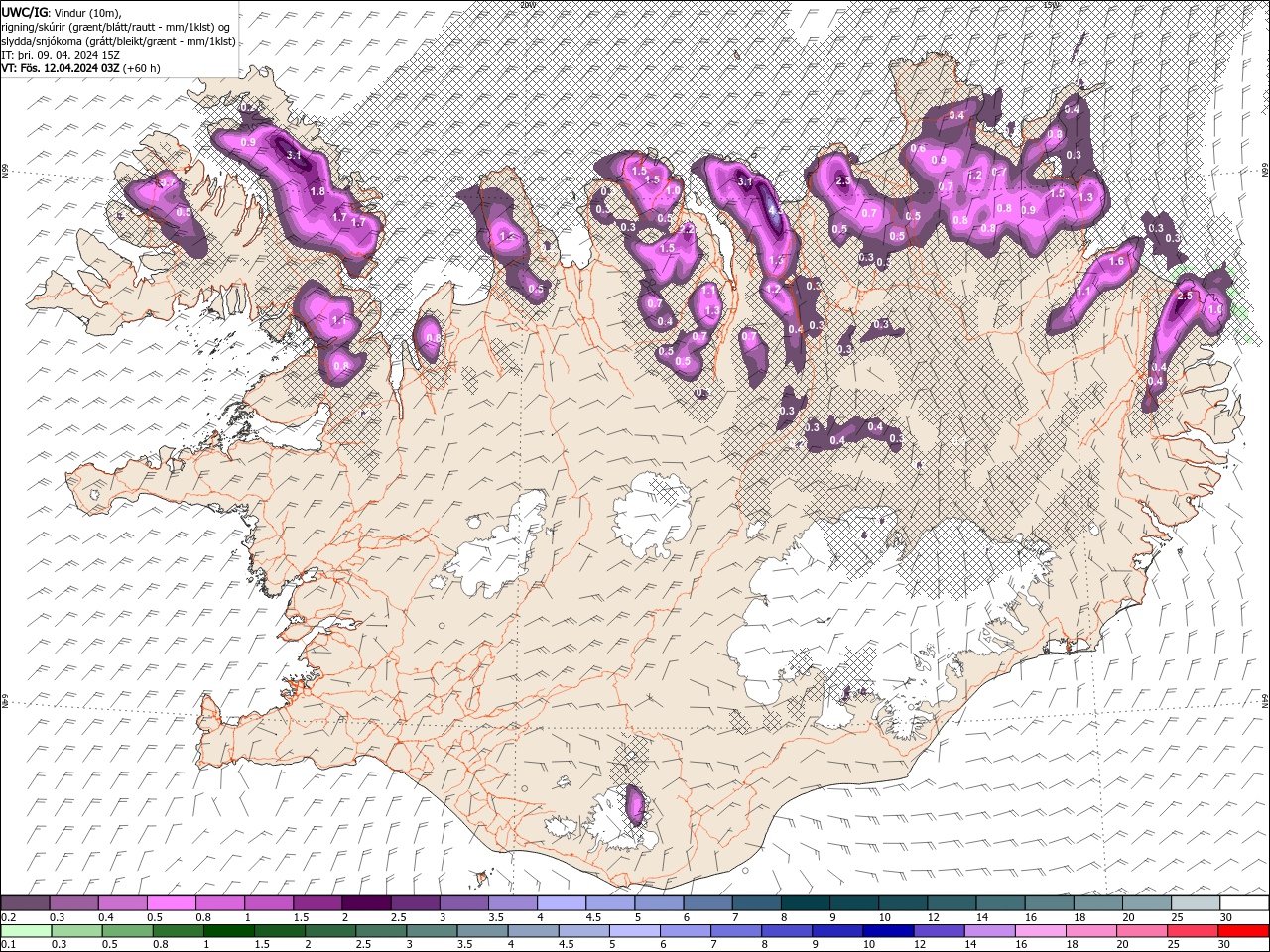This screenshot has height=952, width=1270.
Task: Pick upper-row swatch starting at 14
Action: click(x=1001, y=903)
